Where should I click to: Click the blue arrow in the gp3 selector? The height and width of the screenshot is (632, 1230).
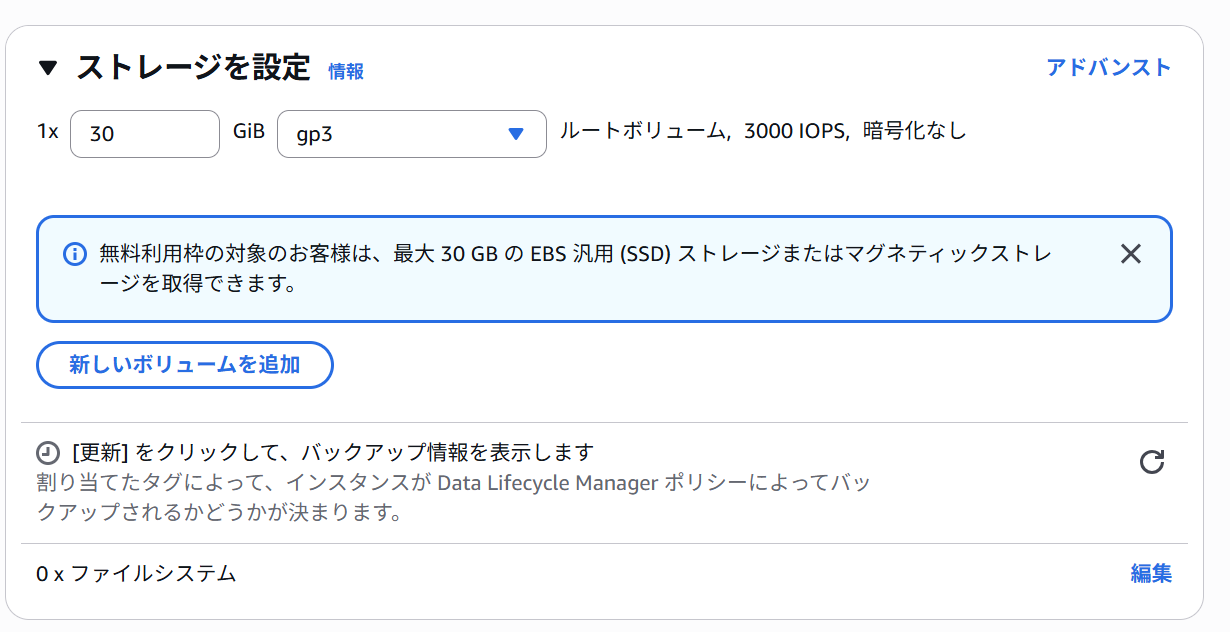click(516, 134)
